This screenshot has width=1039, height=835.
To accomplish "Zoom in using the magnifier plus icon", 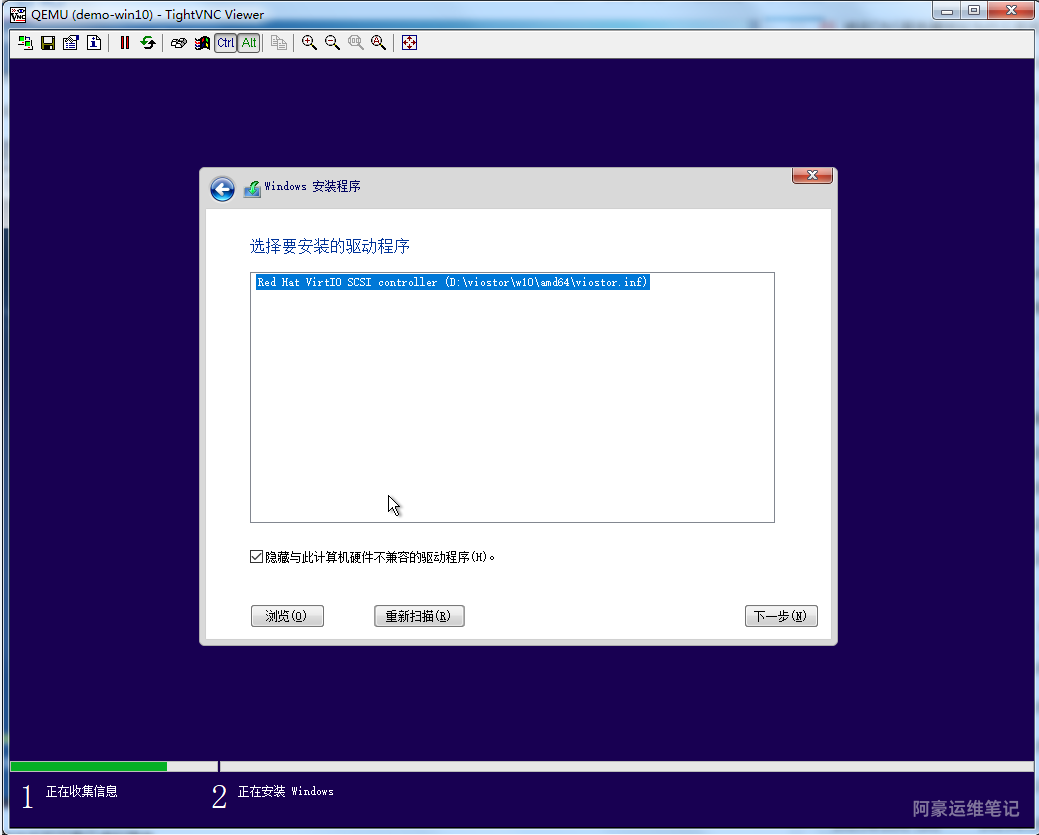I will (309, 43).
